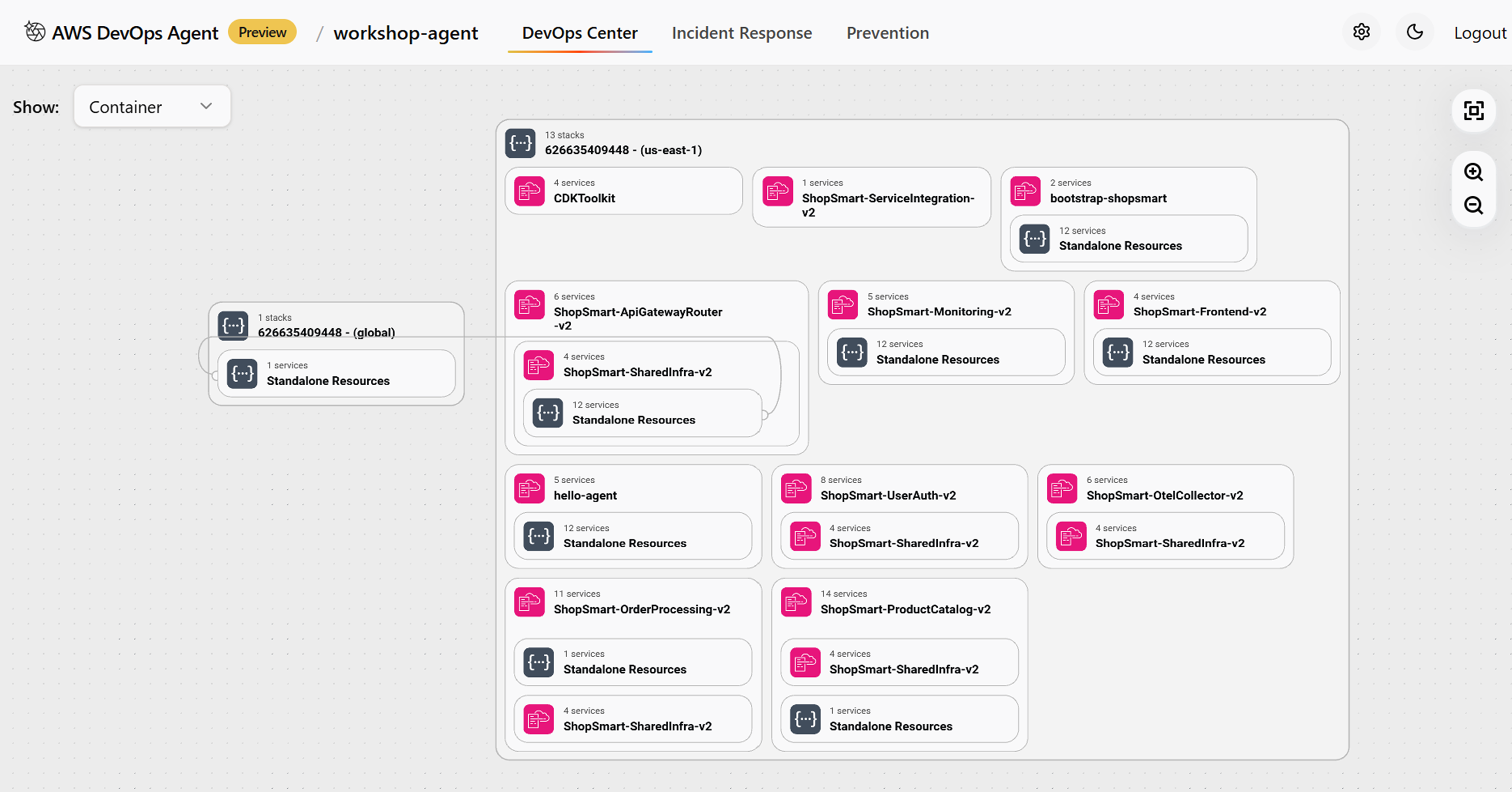Select the ShopSmart-ProductCatalog-v2 stack node
The width and height of the screenshot is (1512, 792).
pyautogui.click(x=905, y=608)
